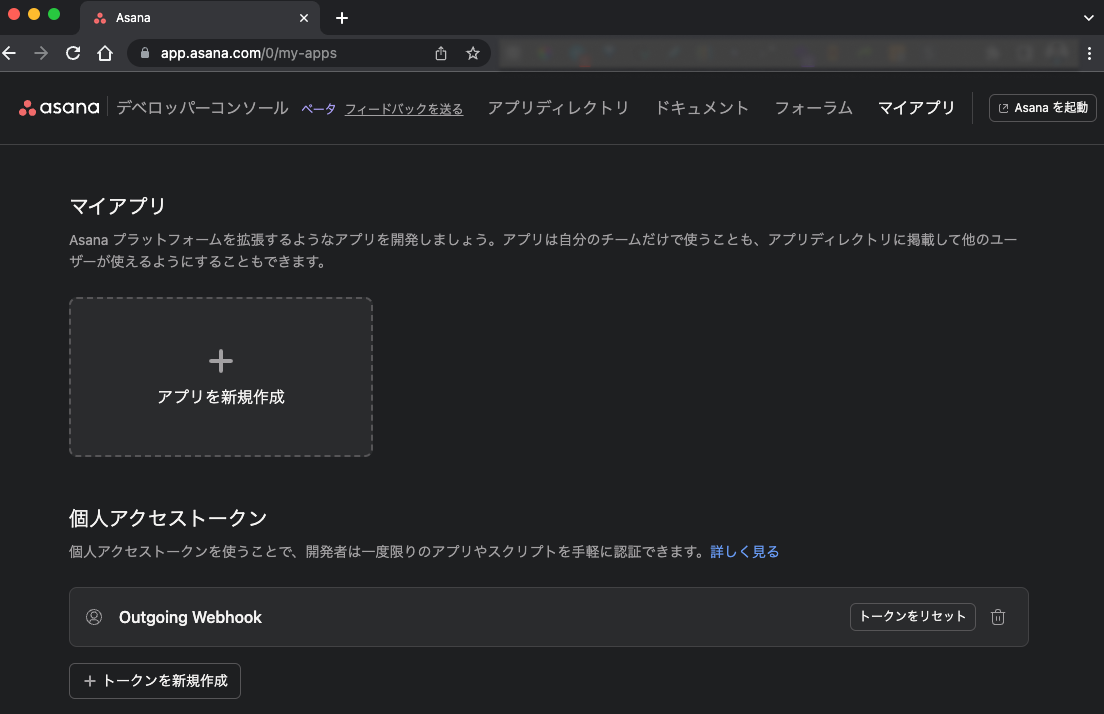1104x714 pixels.
Task: Click the デベロッパーコンソール title text
Action: pyautogui.click(x=202, y=108)
